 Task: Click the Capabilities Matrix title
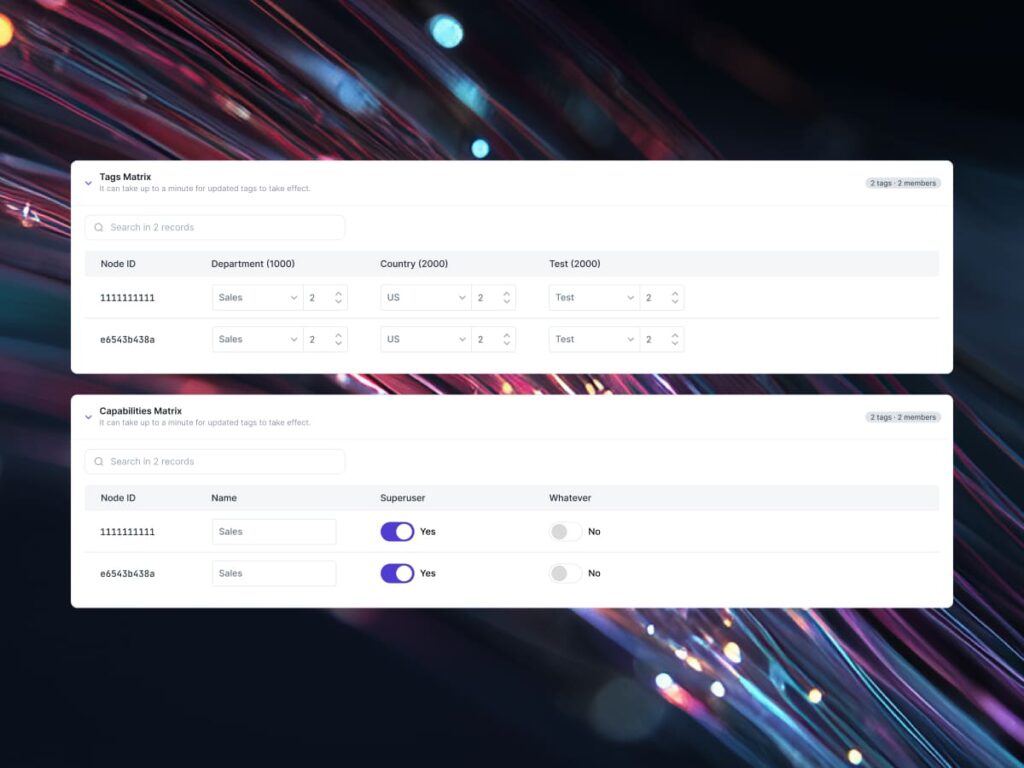tap(140, 411)
